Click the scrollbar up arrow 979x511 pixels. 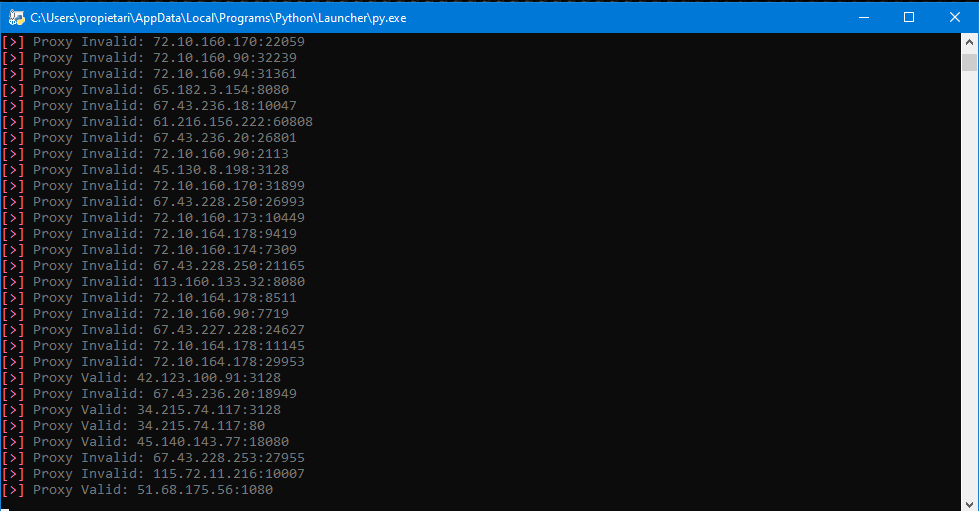point(969,42)
